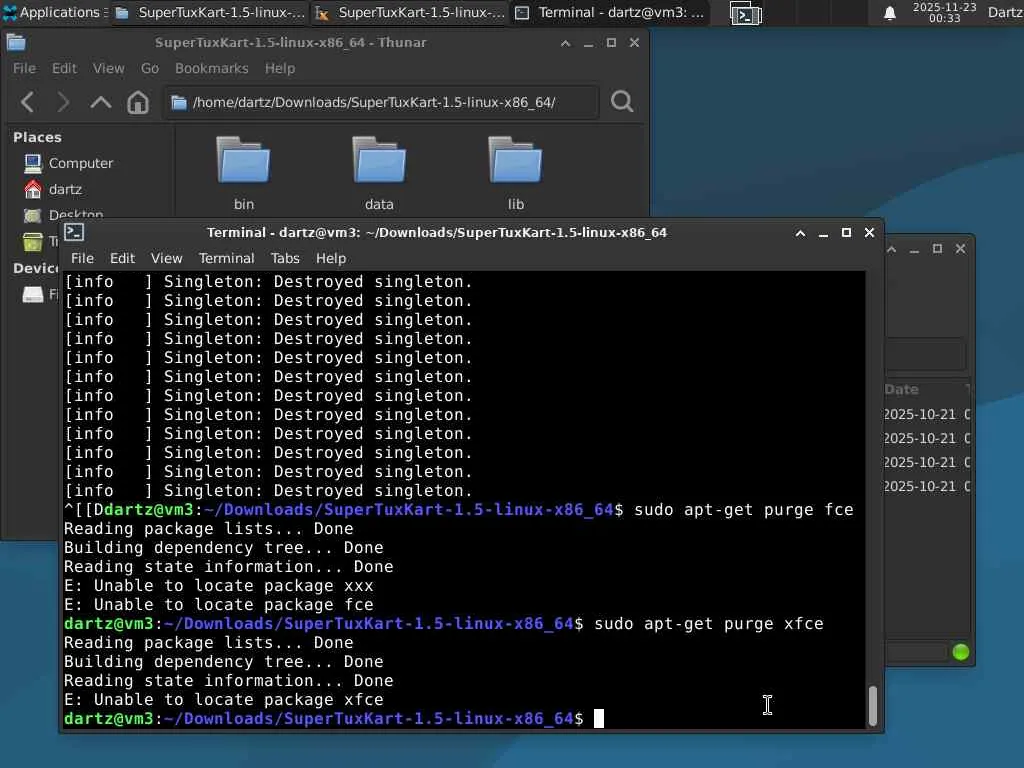The image size is (1024, 768).
Task: Click the Thunar location path field
Action: [x=380, y=103]
